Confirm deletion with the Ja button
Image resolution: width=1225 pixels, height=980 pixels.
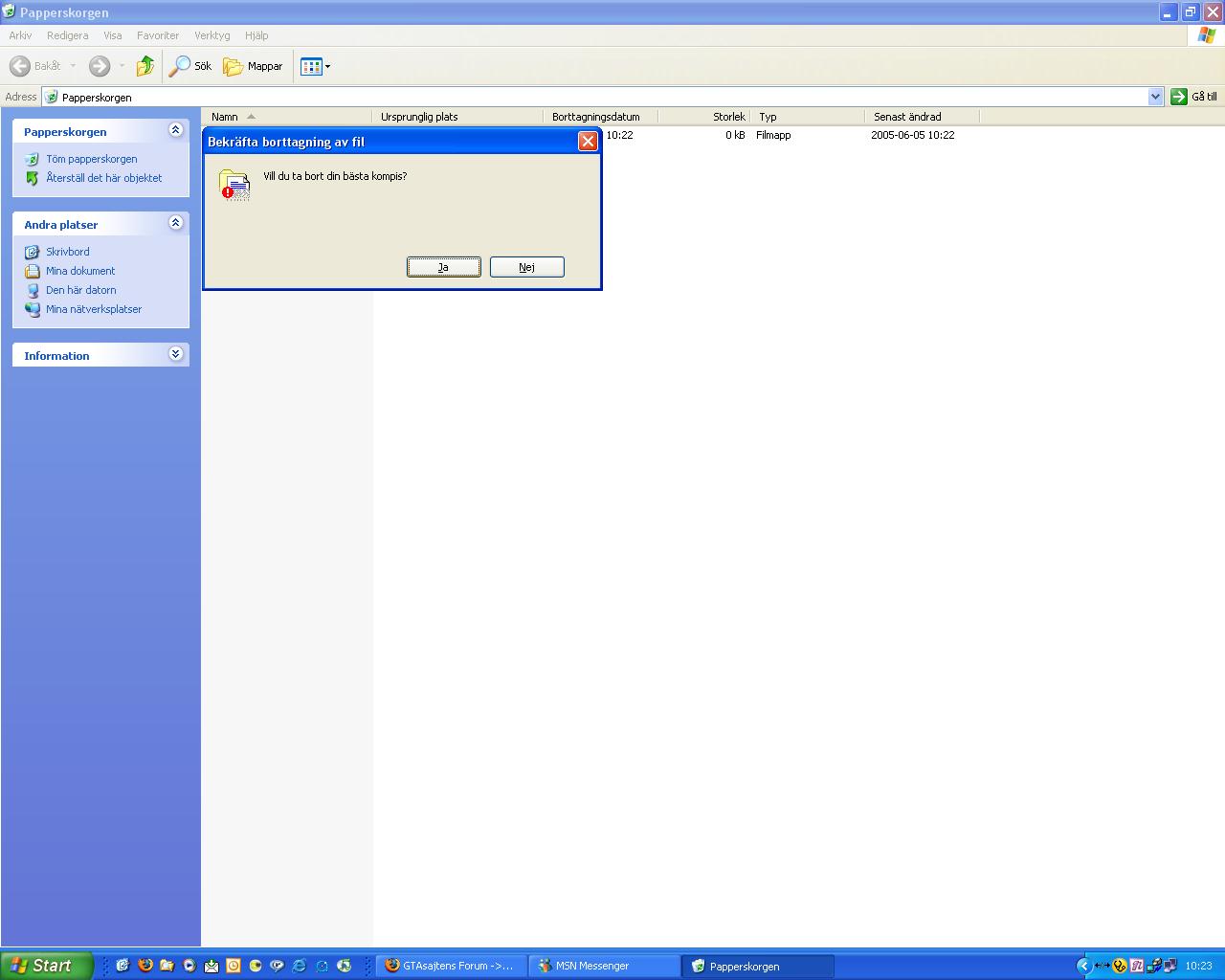(444, 267)
